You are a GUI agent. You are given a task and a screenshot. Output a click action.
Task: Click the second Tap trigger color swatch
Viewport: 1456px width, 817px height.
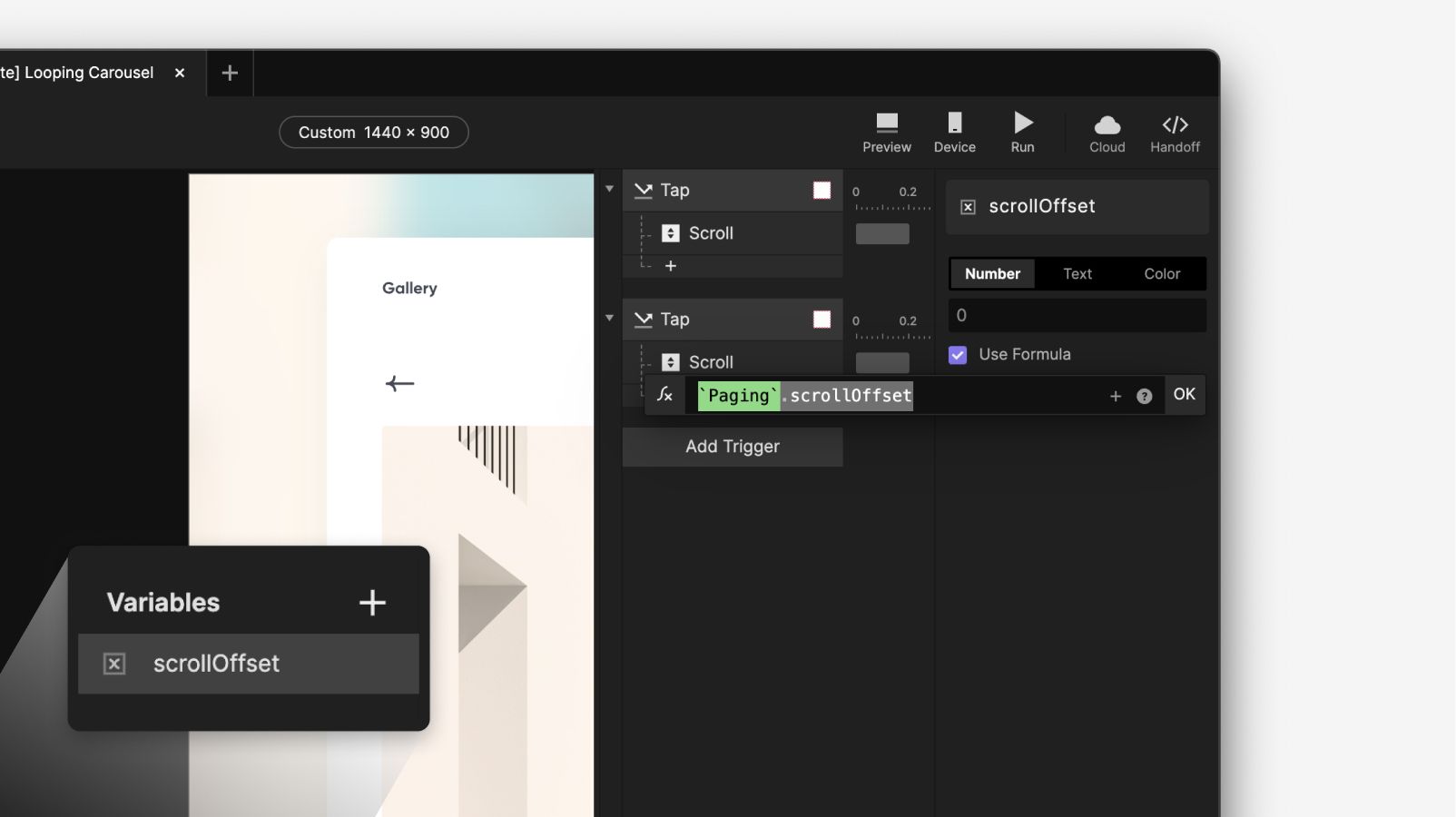[x=822, y=320]
